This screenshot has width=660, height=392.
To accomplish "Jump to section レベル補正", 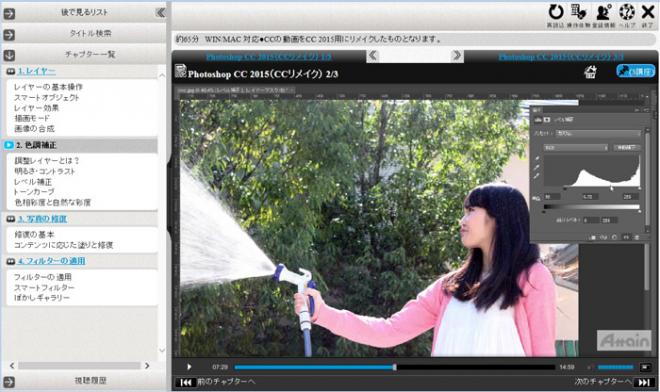I will 33,182.
